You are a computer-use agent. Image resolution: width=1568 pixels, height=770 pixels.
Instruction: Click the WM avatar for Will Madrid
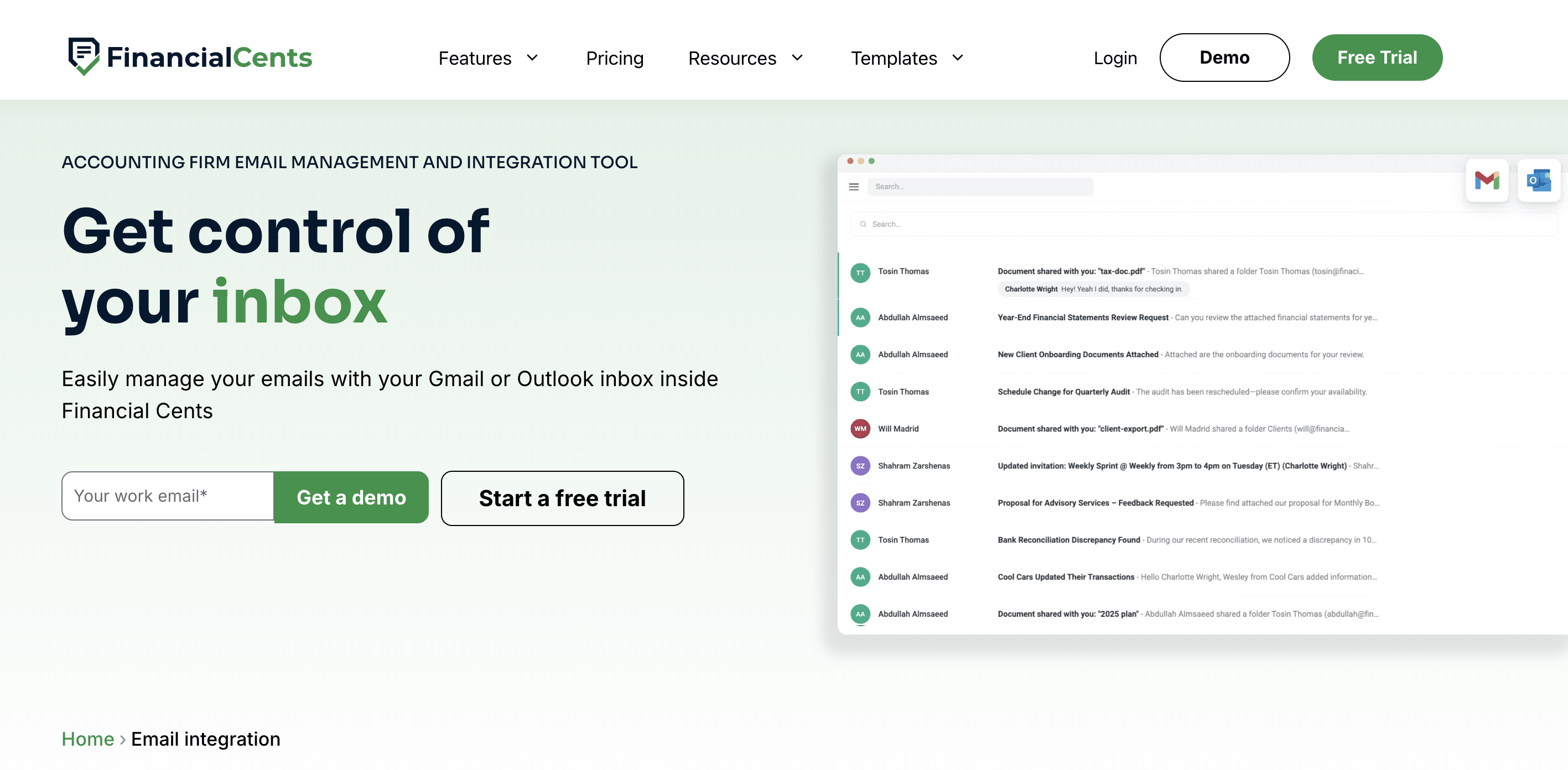[859, 429]
